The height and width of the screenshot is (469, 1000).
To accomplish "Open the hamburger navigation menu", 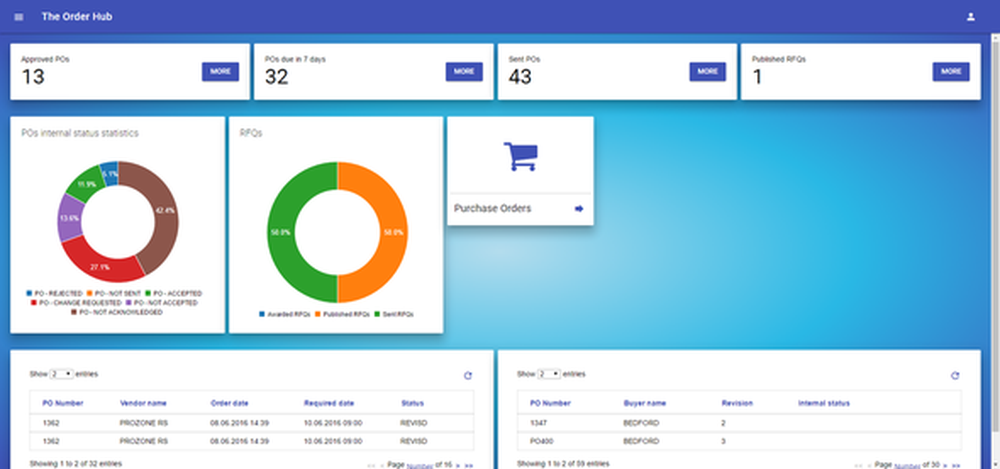I will point(18,17).
